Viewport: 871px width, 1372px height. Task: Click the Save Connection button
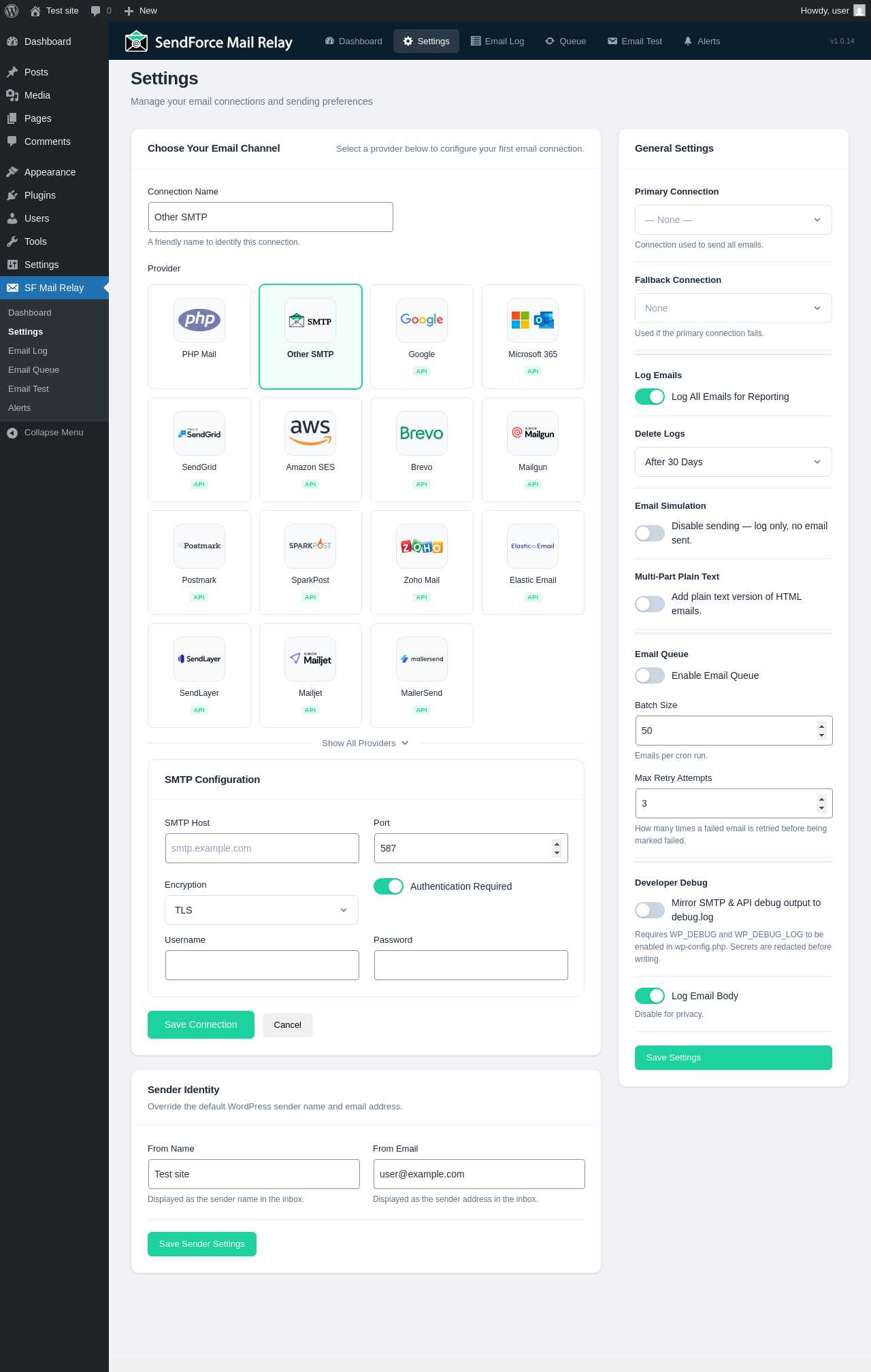tap(201, 1024)
